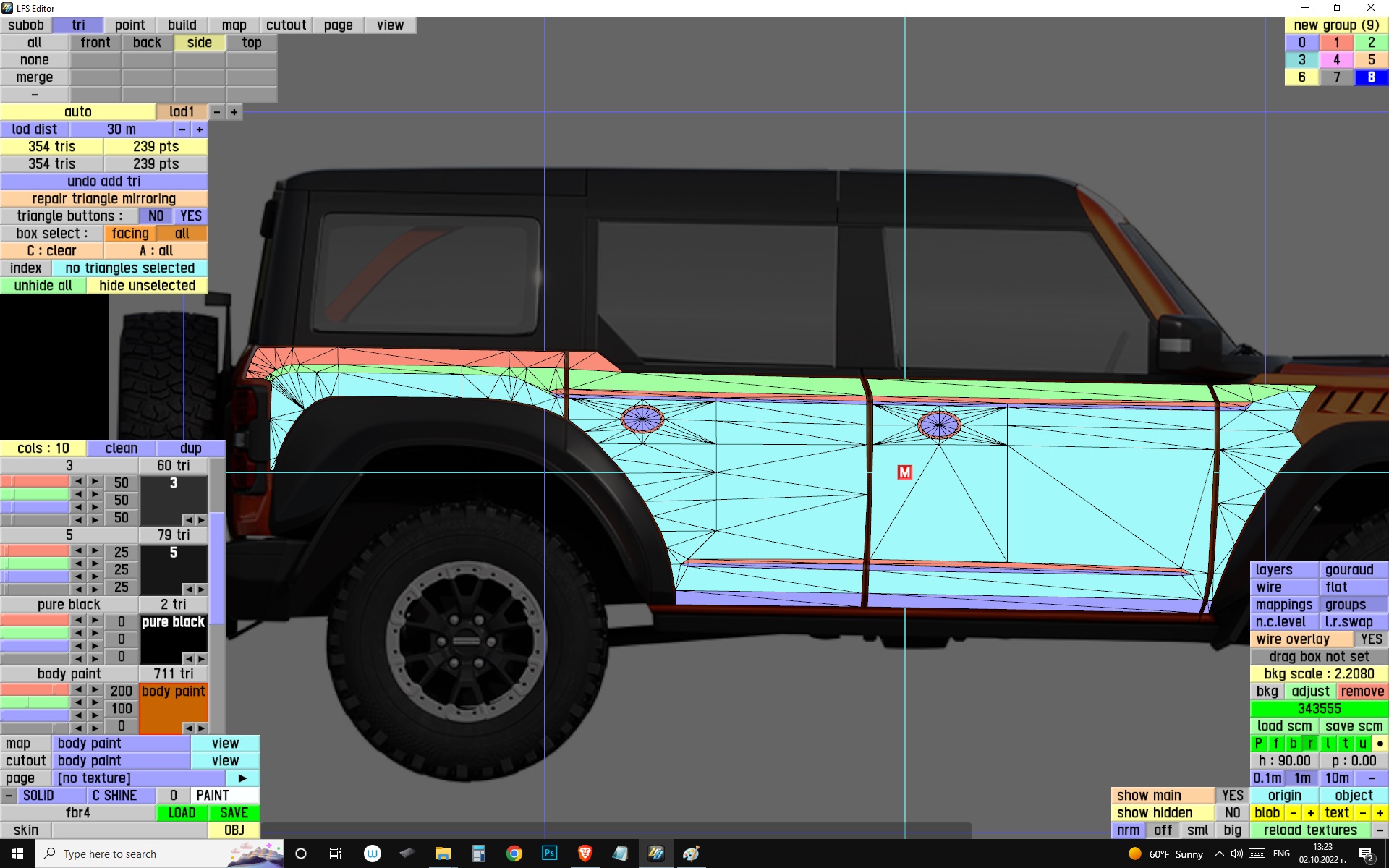Image resolution: width=1389 pixels, height=868 pixels.
Task: Launch Chrome from the taskbar
Action: coord(514,854)
